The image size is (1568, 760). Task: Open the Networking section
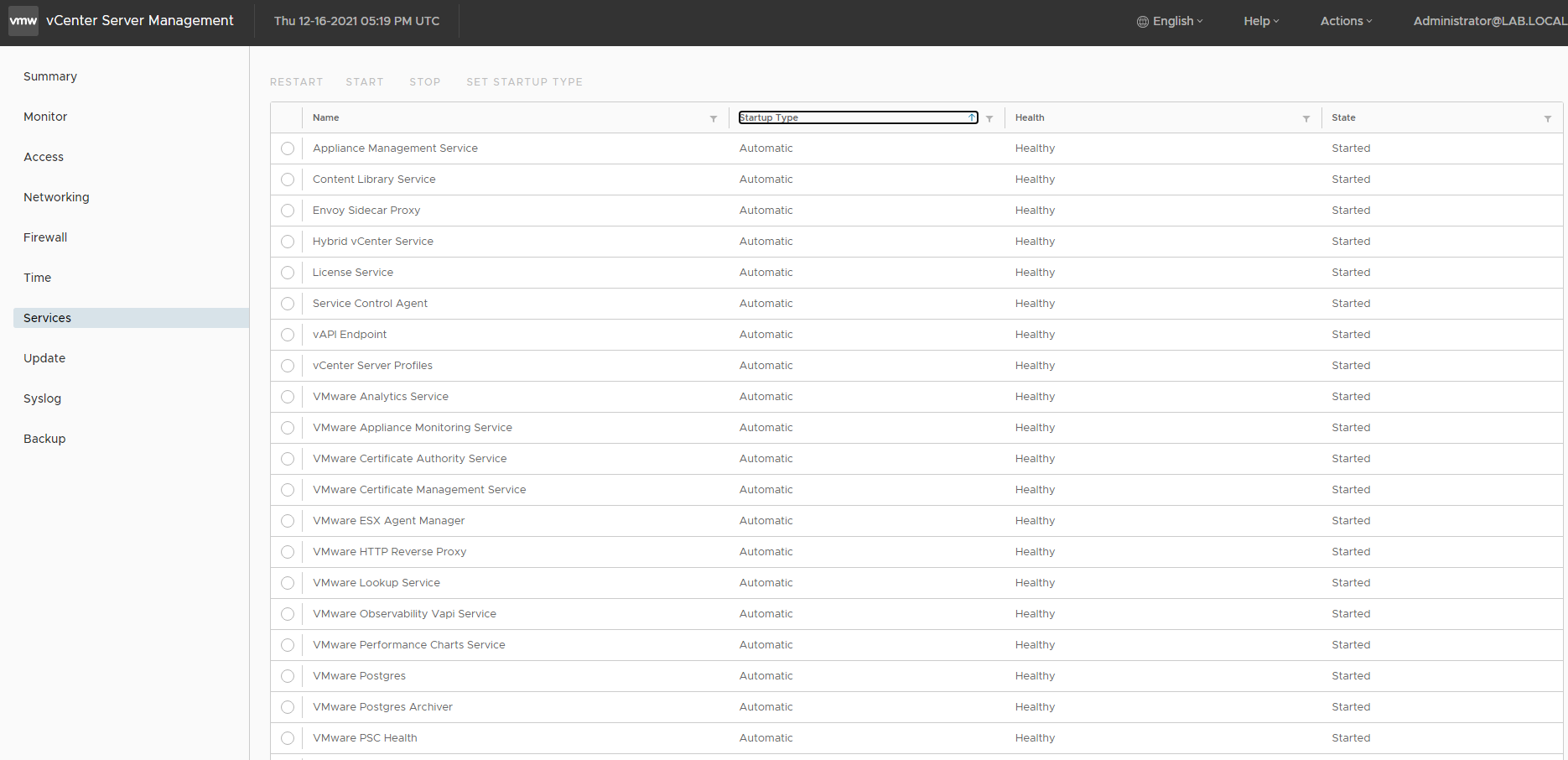tap(56, 197)
